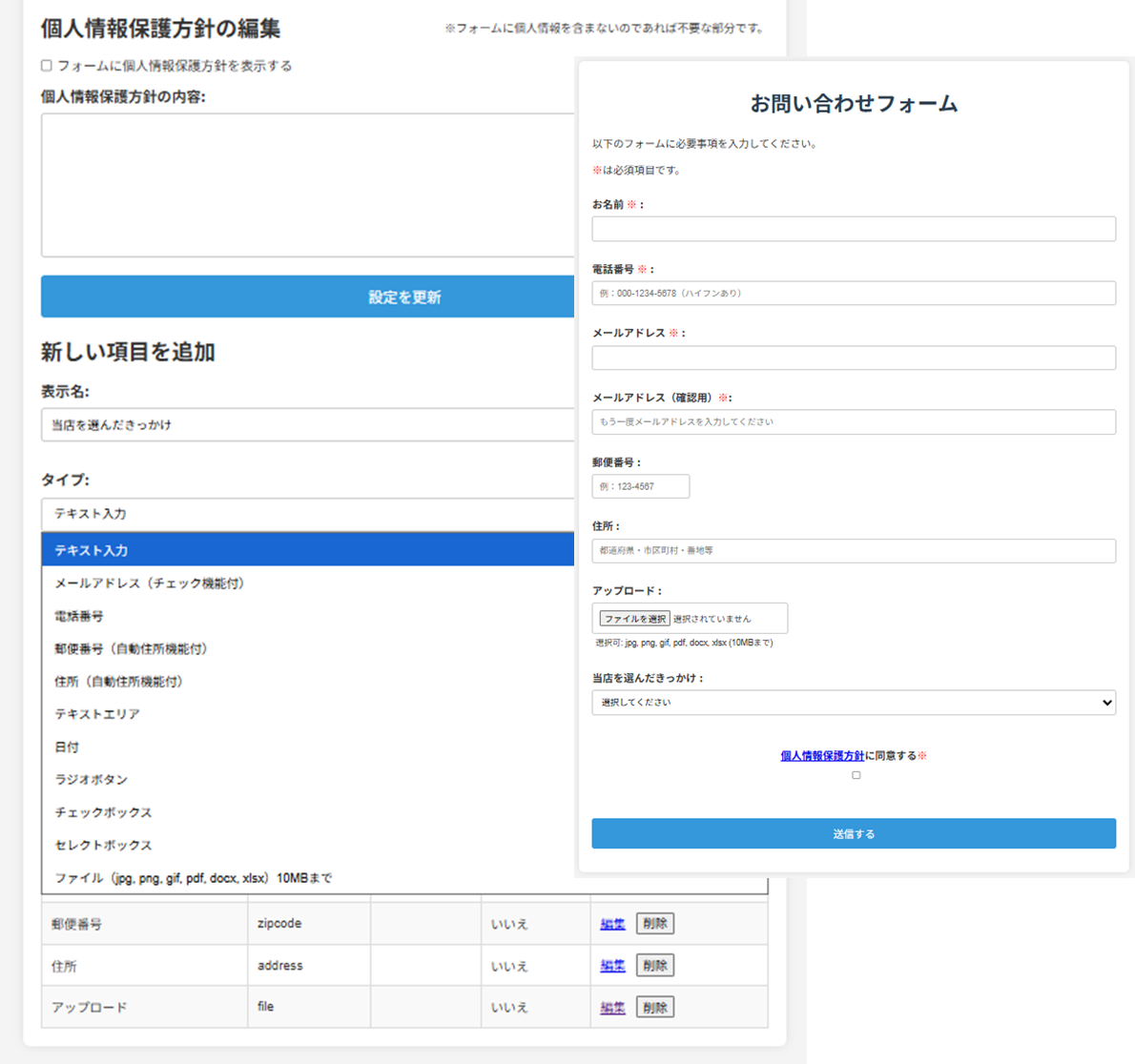
Task: Delete the アップロード file row
Action: (654, 1008)
